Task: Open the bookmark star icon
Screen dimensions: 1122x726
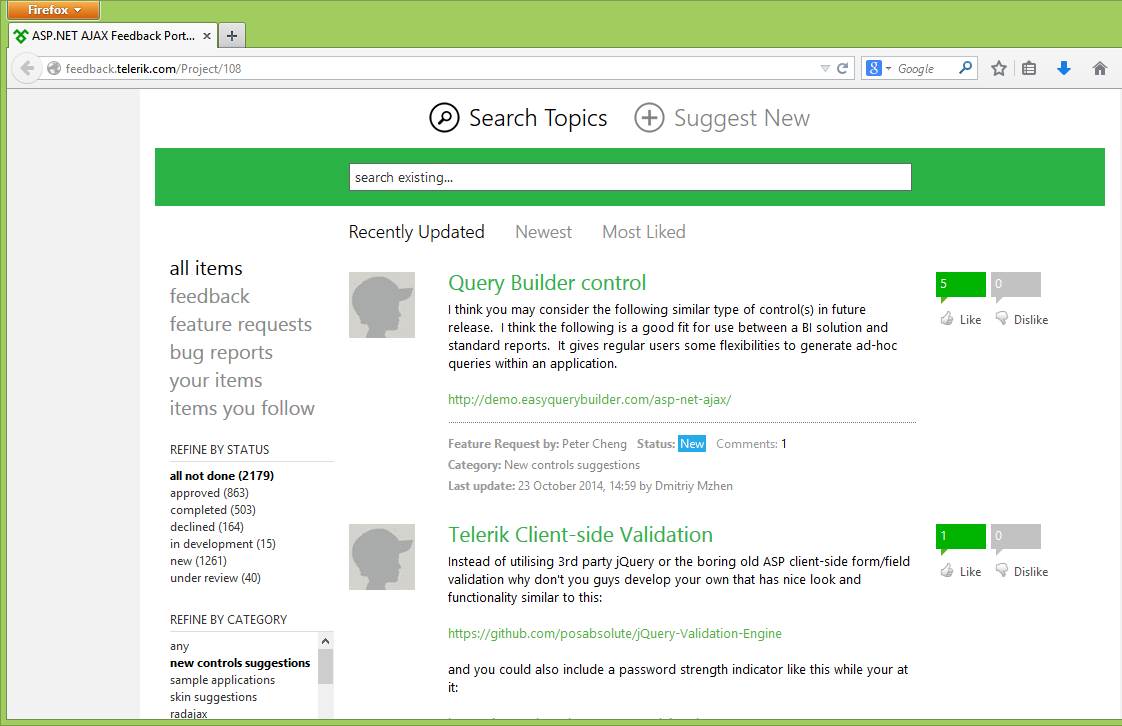Action: [x=999, y=69]
